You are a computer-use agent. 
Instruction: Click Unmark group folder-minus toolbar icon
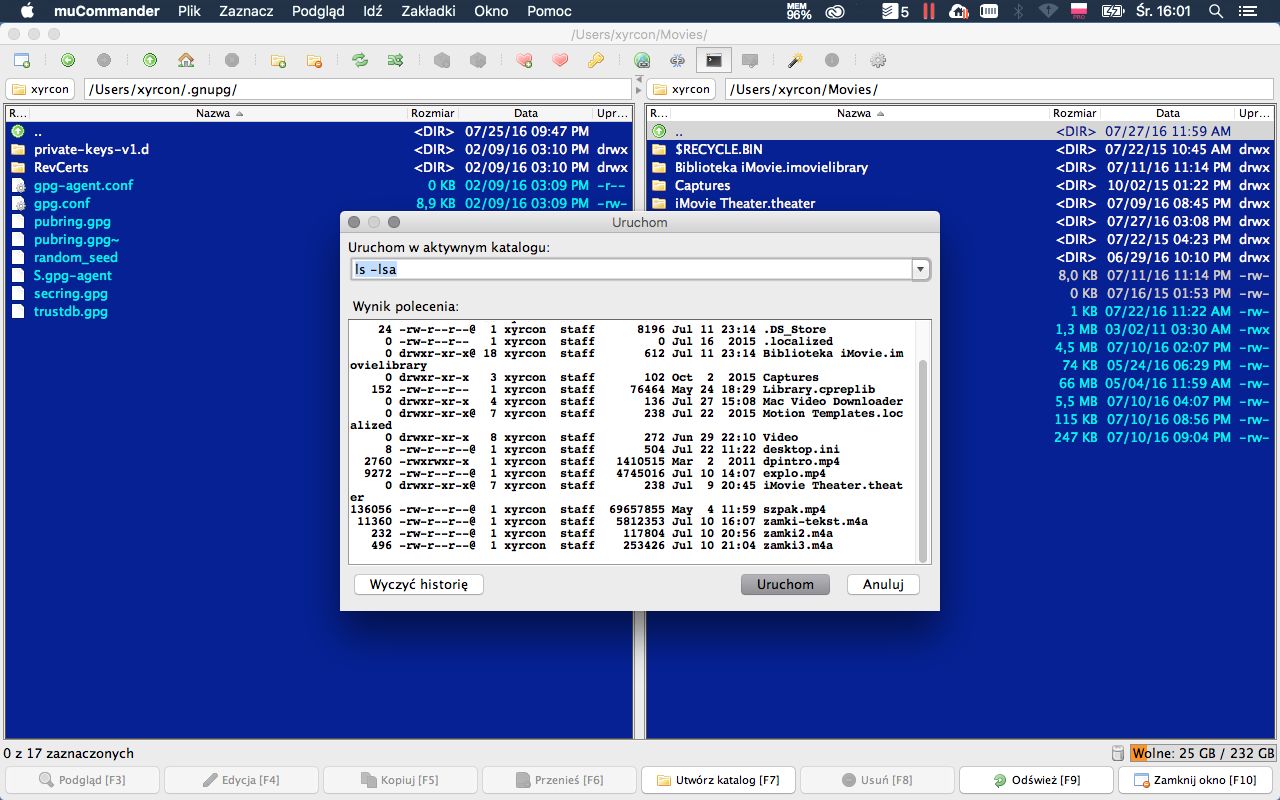point(314,60)
